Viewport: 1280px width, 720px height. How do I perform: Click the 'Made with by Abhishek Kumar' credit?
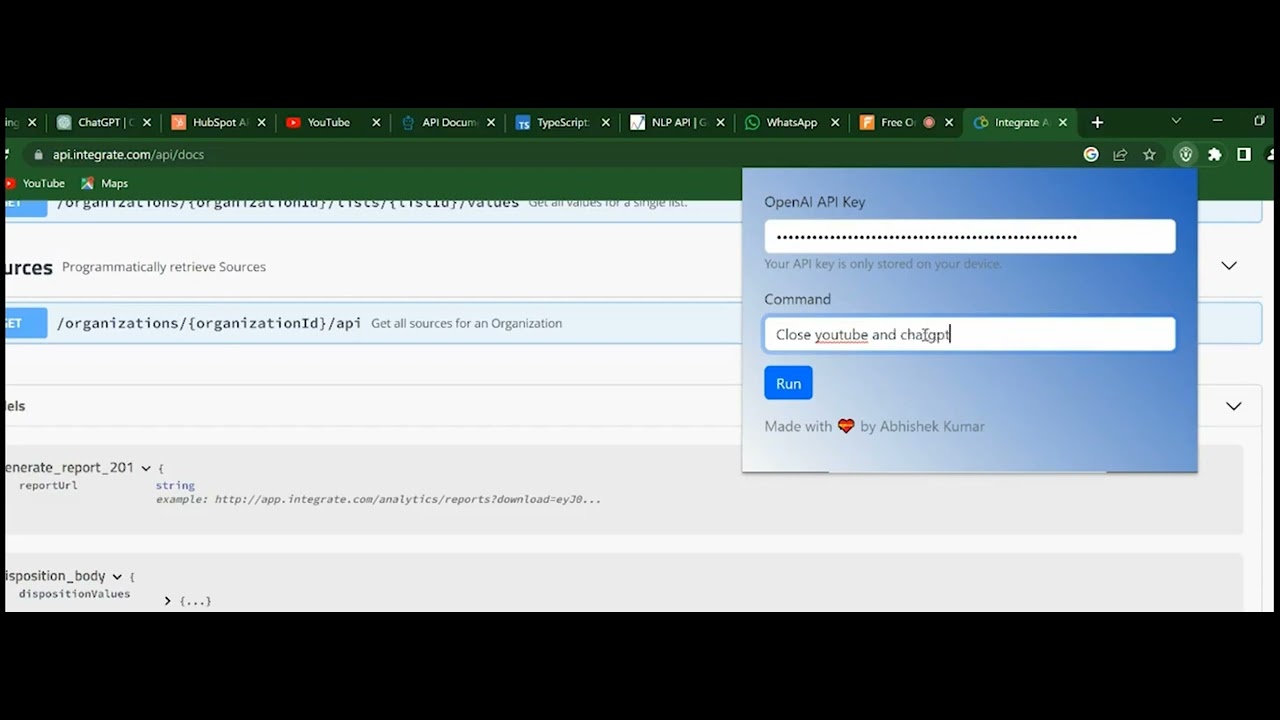[x=874, y=426]
